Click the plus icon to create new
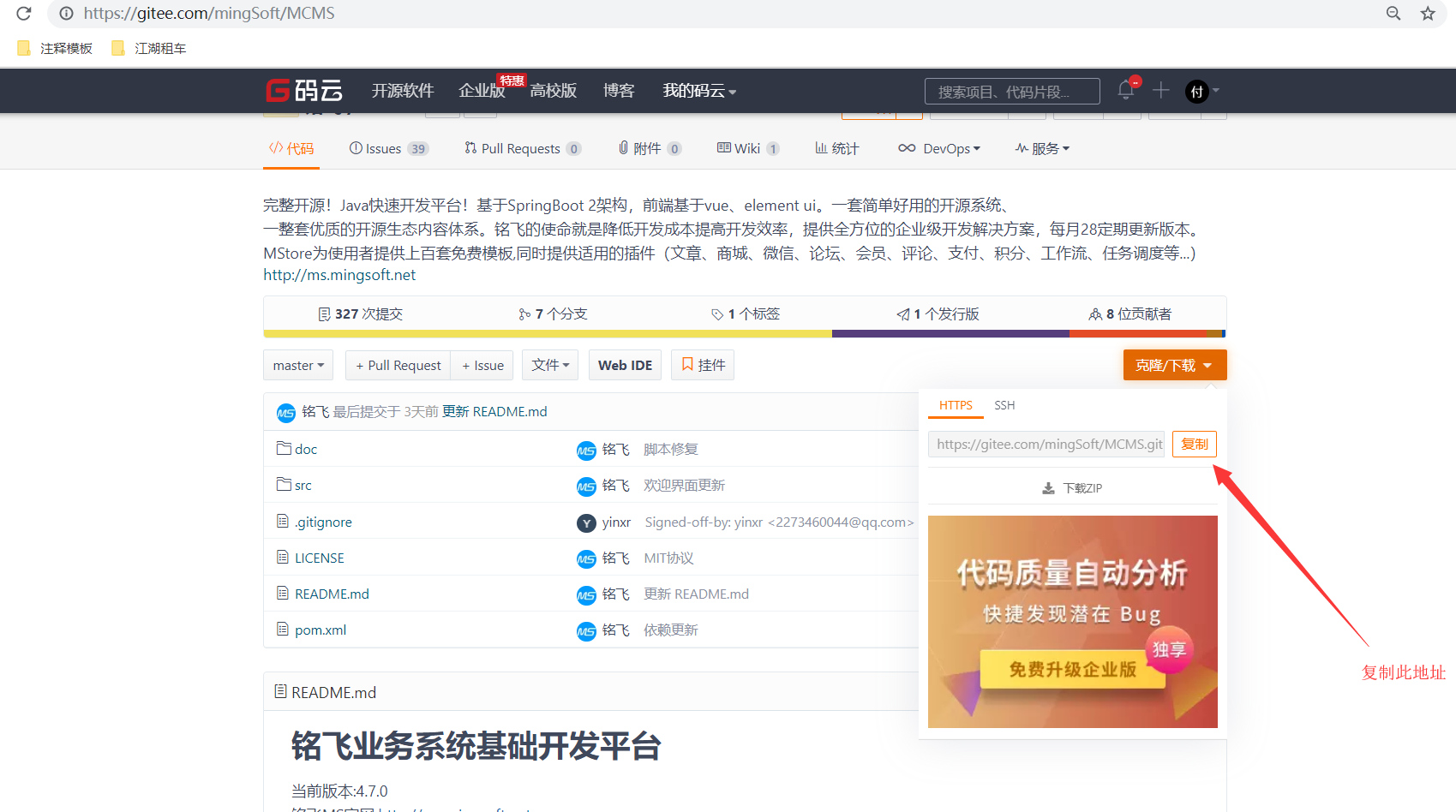Screen dimensions: 1456x812 (x=1161, y=90)
